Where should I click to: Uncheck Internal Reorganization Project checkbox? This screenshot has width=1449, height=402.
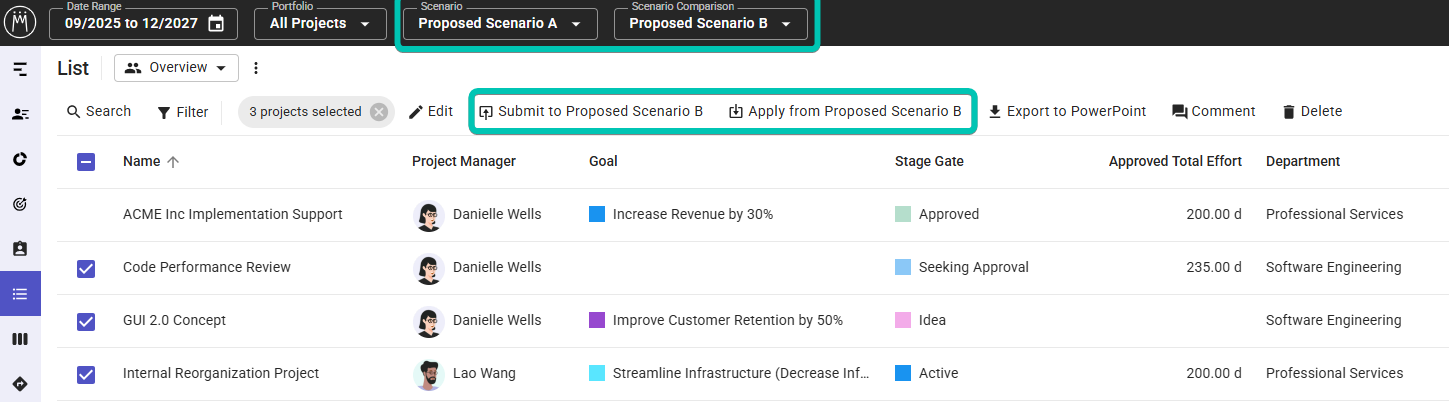click(86, 374)
